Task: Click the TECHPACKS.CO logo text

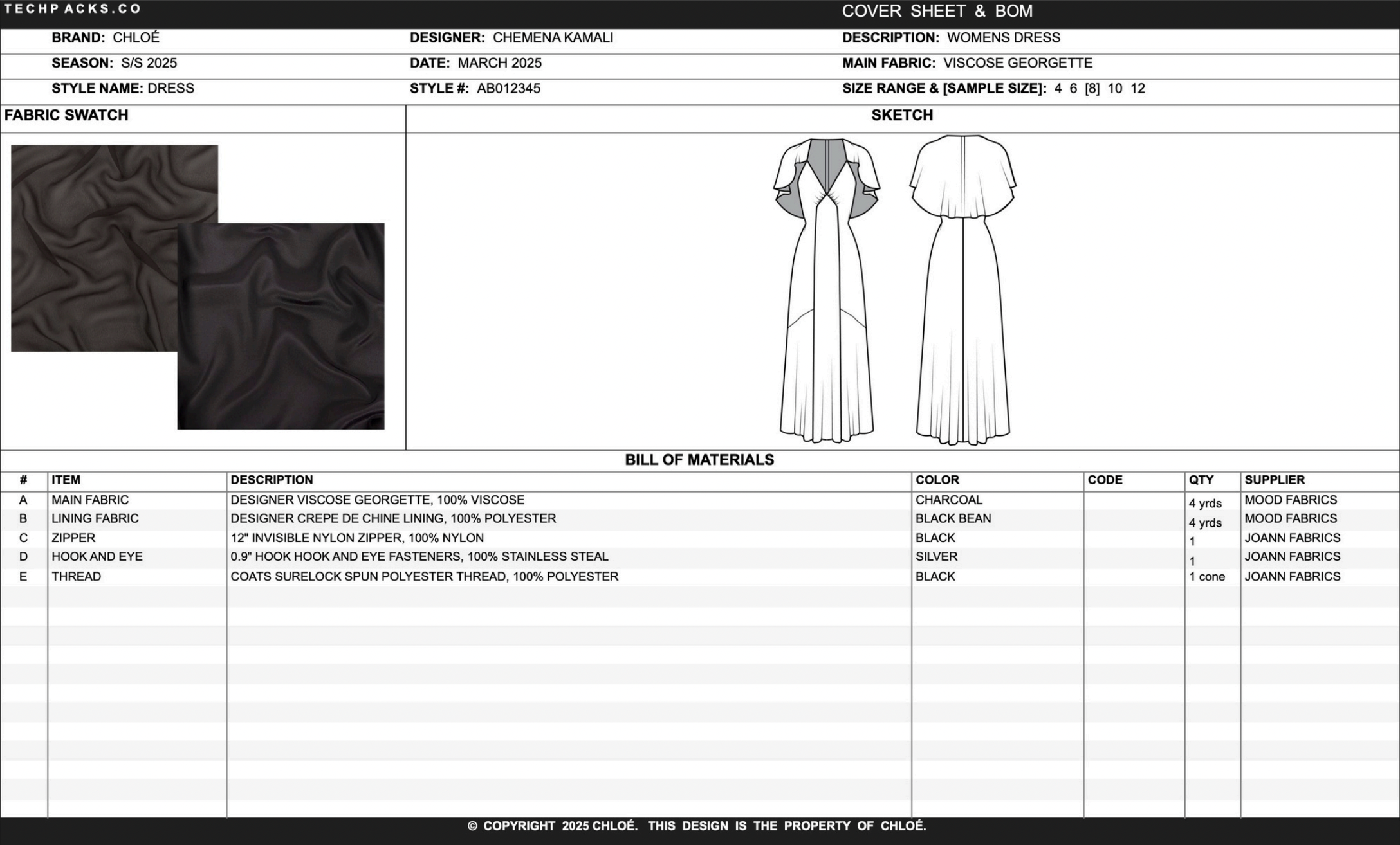Action: pos(72,9)
